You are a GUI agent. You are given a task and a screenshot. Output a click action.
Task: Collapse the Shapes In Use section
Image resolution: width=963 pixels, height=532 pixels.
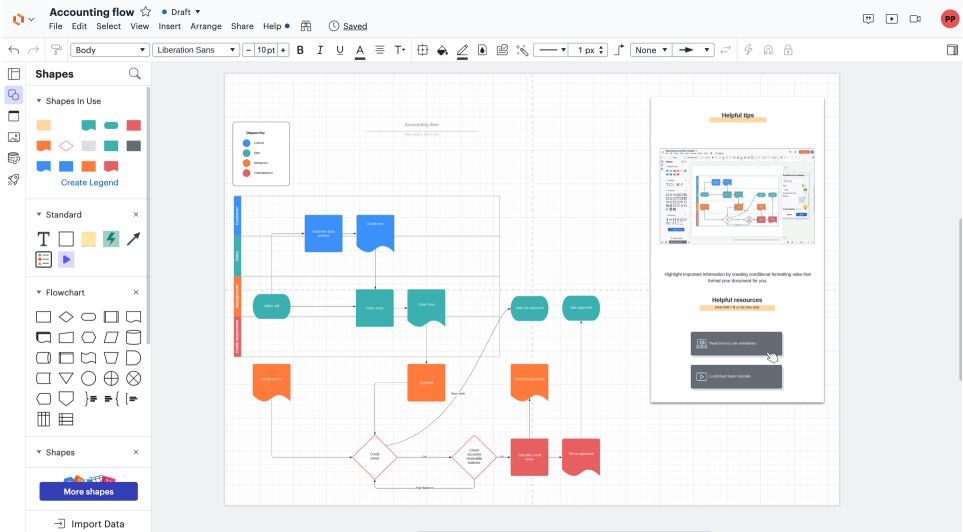click(x=39, y=101)
